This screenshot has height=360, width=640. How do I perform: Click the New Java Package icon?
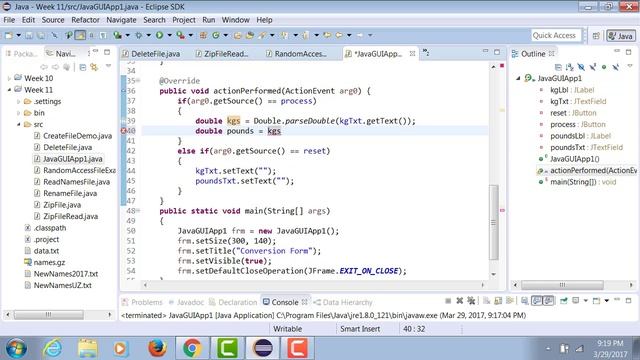pyautogui.click(x=203, y=36)
